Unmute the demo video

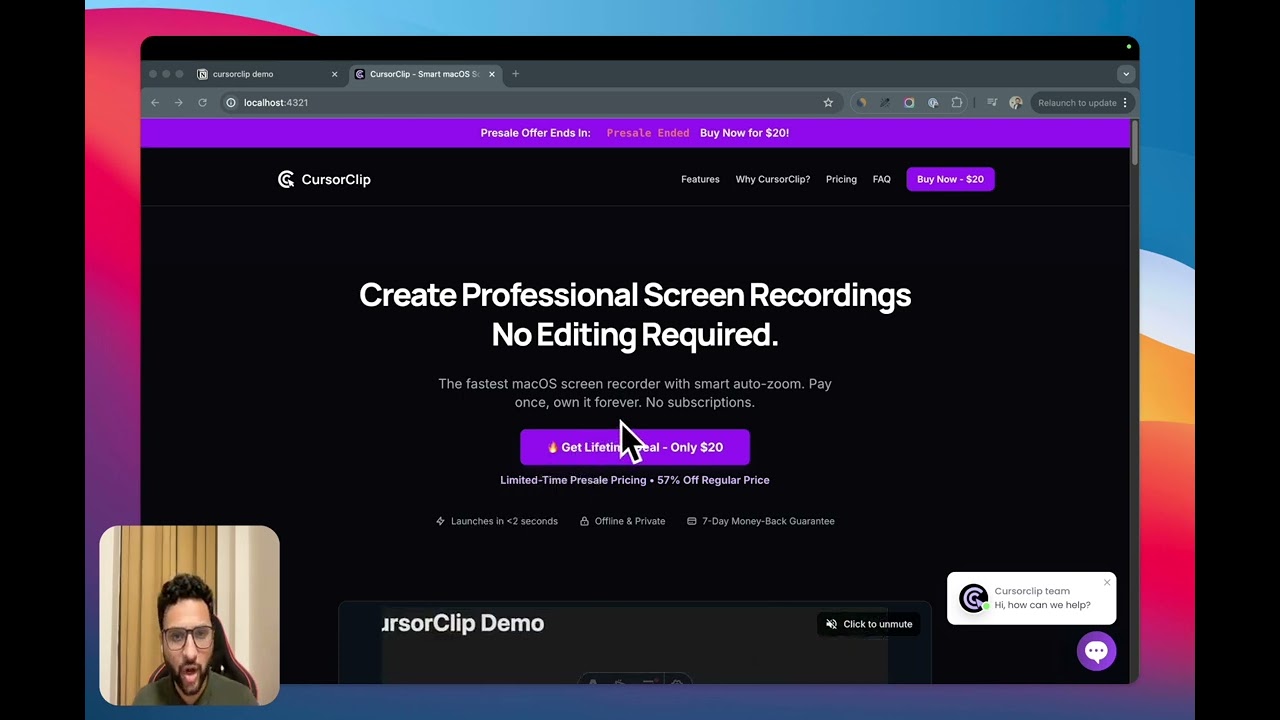click(868, 624)
